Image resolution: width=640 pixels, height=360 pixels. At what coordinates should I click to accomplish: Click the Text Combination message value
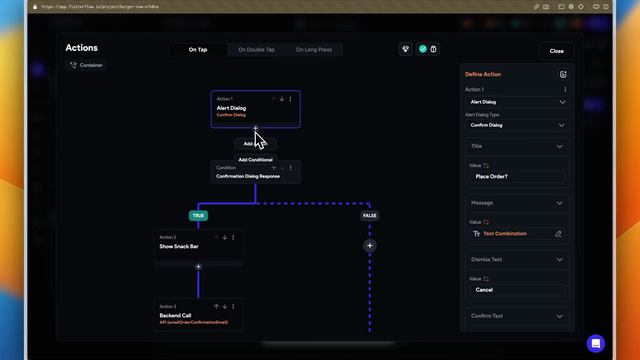(505, 234)
